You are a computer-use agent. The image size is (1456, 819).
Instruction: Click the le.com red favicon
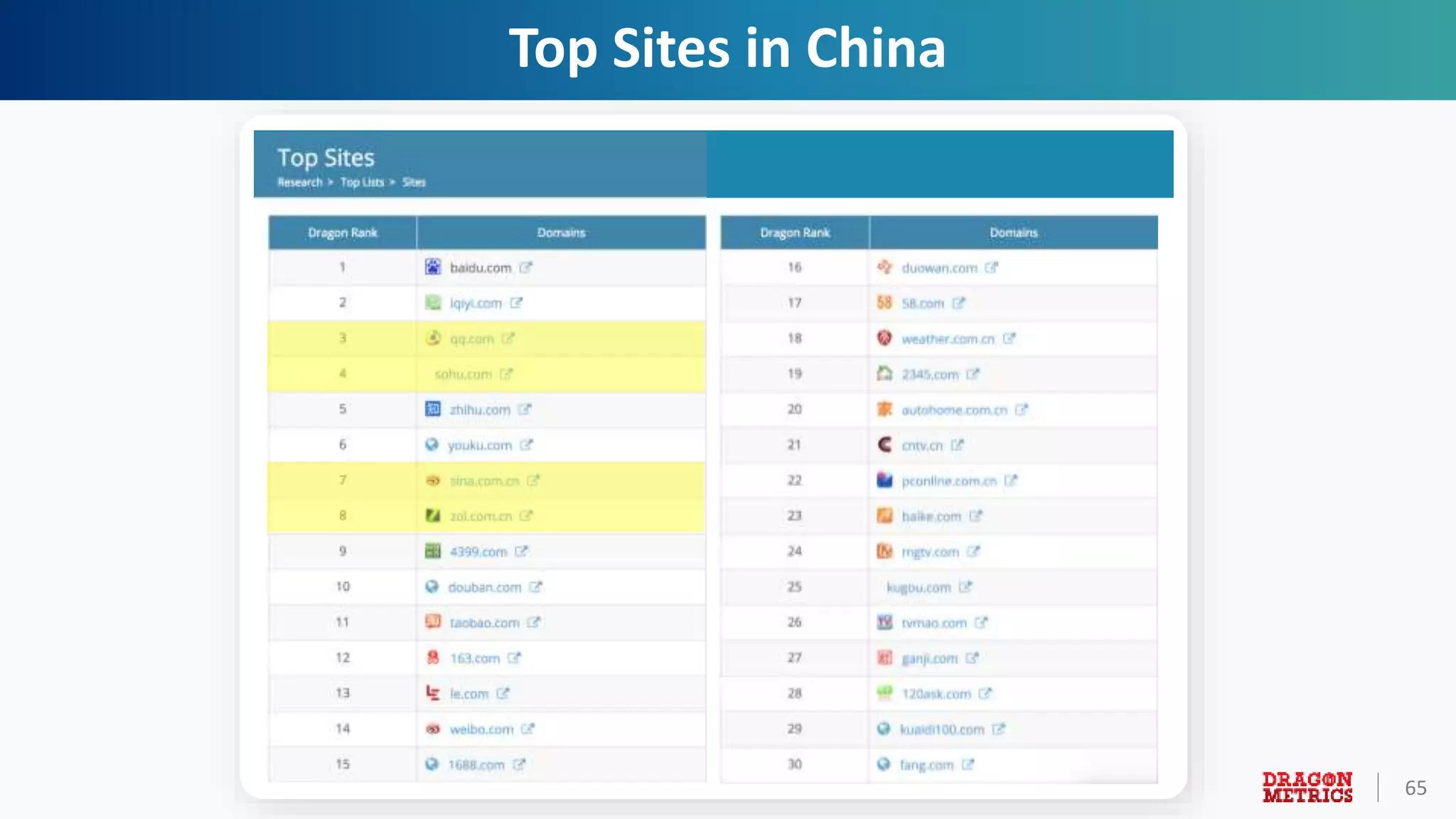[433, 692]
